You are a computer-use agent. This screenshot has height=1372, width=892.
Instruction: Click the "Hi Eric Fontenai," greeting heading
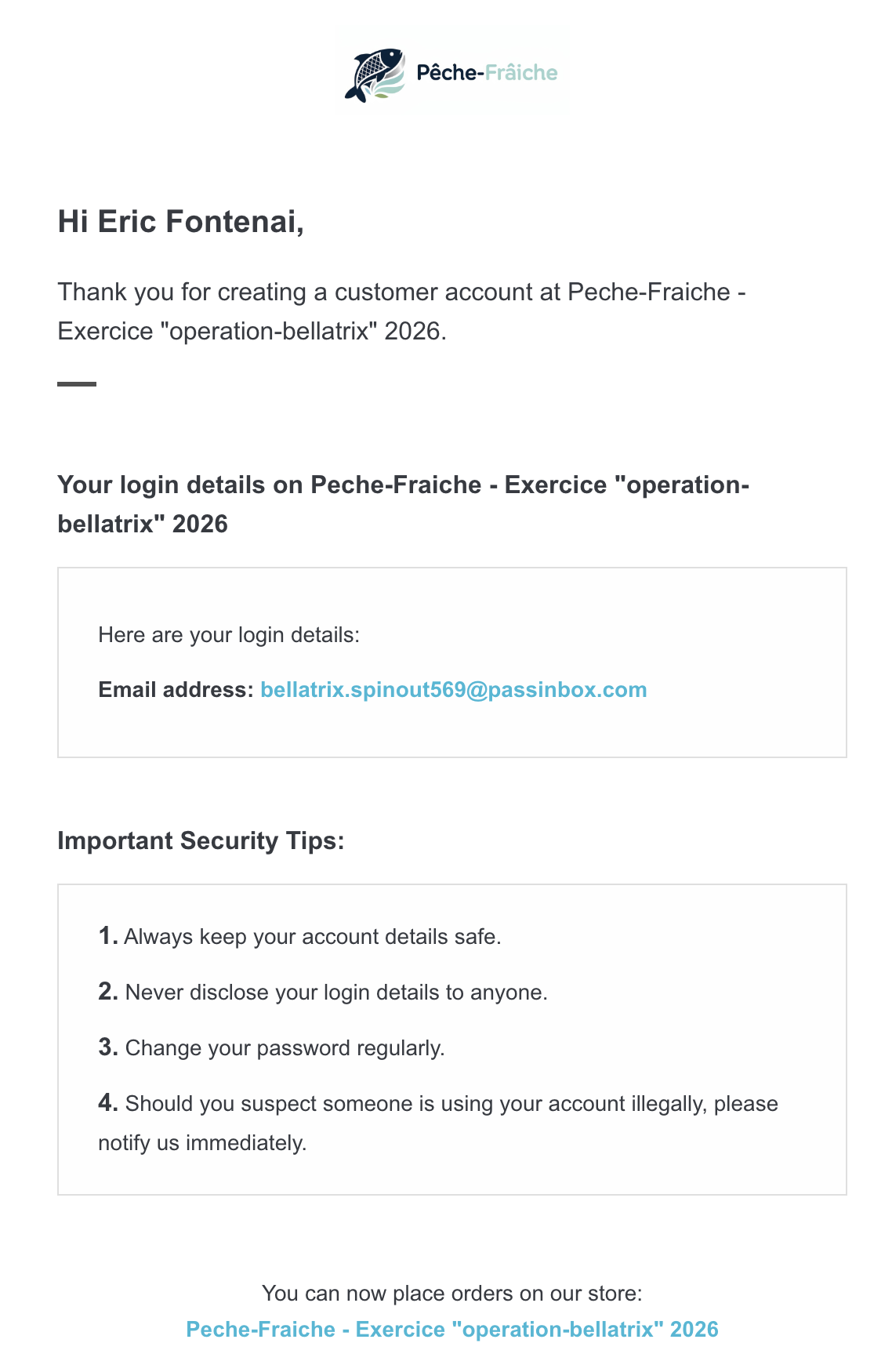[181, 222]
